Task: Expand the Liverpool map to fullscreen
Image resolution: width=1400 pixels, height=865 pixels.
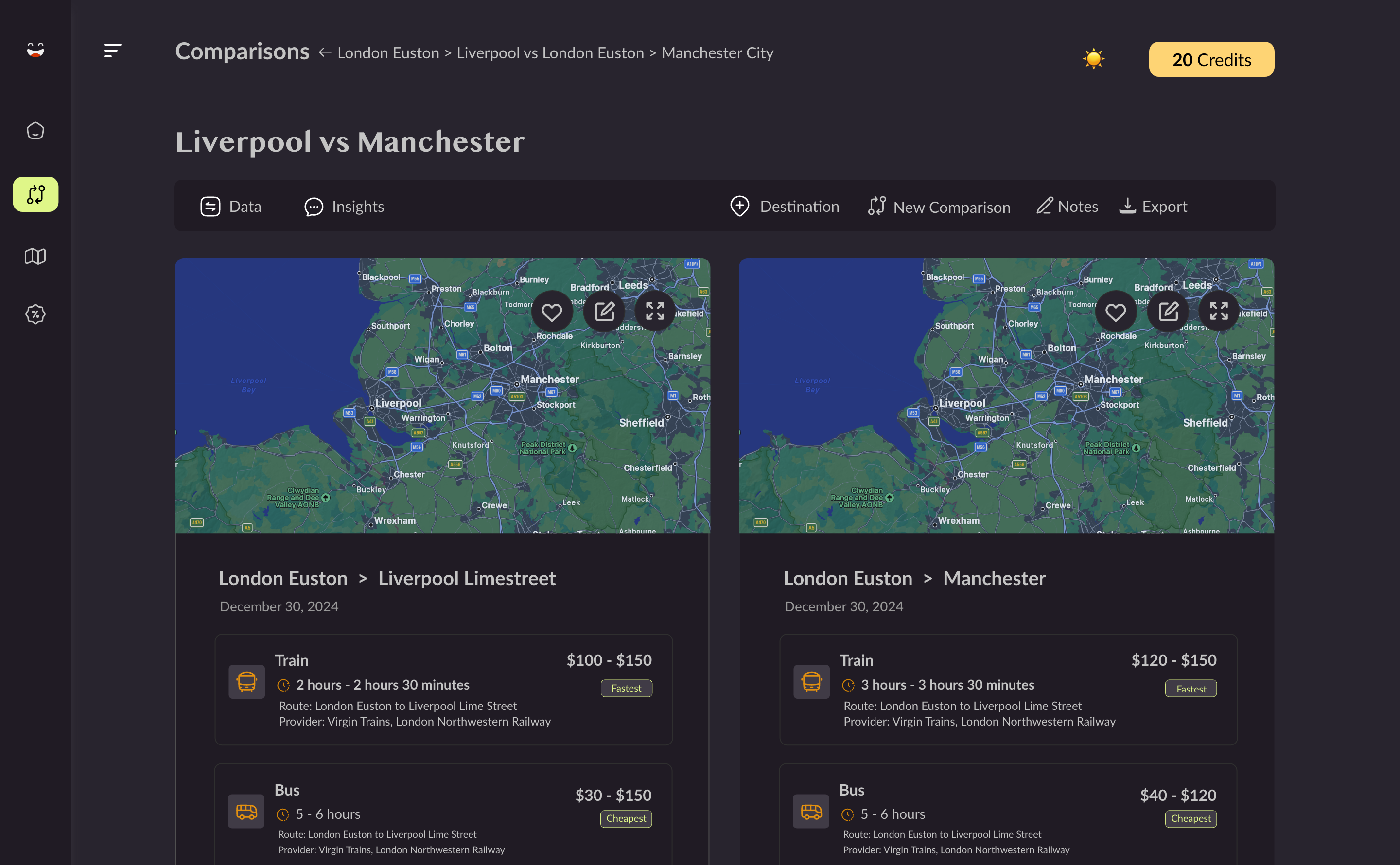Action: 654,312
